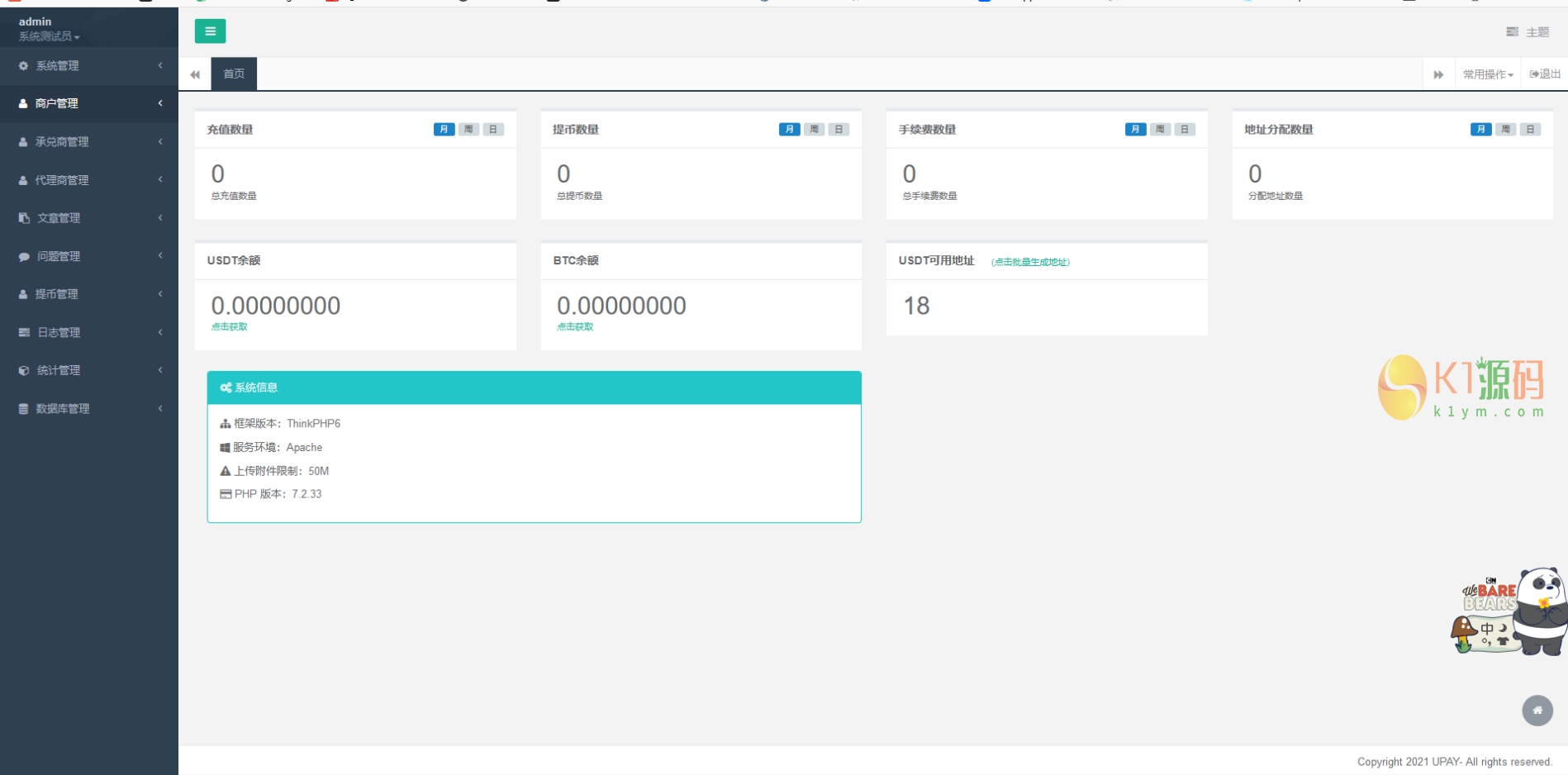Click 点击获取 under BTC余额
1568x775 pixels.
(x=575, y=327)
